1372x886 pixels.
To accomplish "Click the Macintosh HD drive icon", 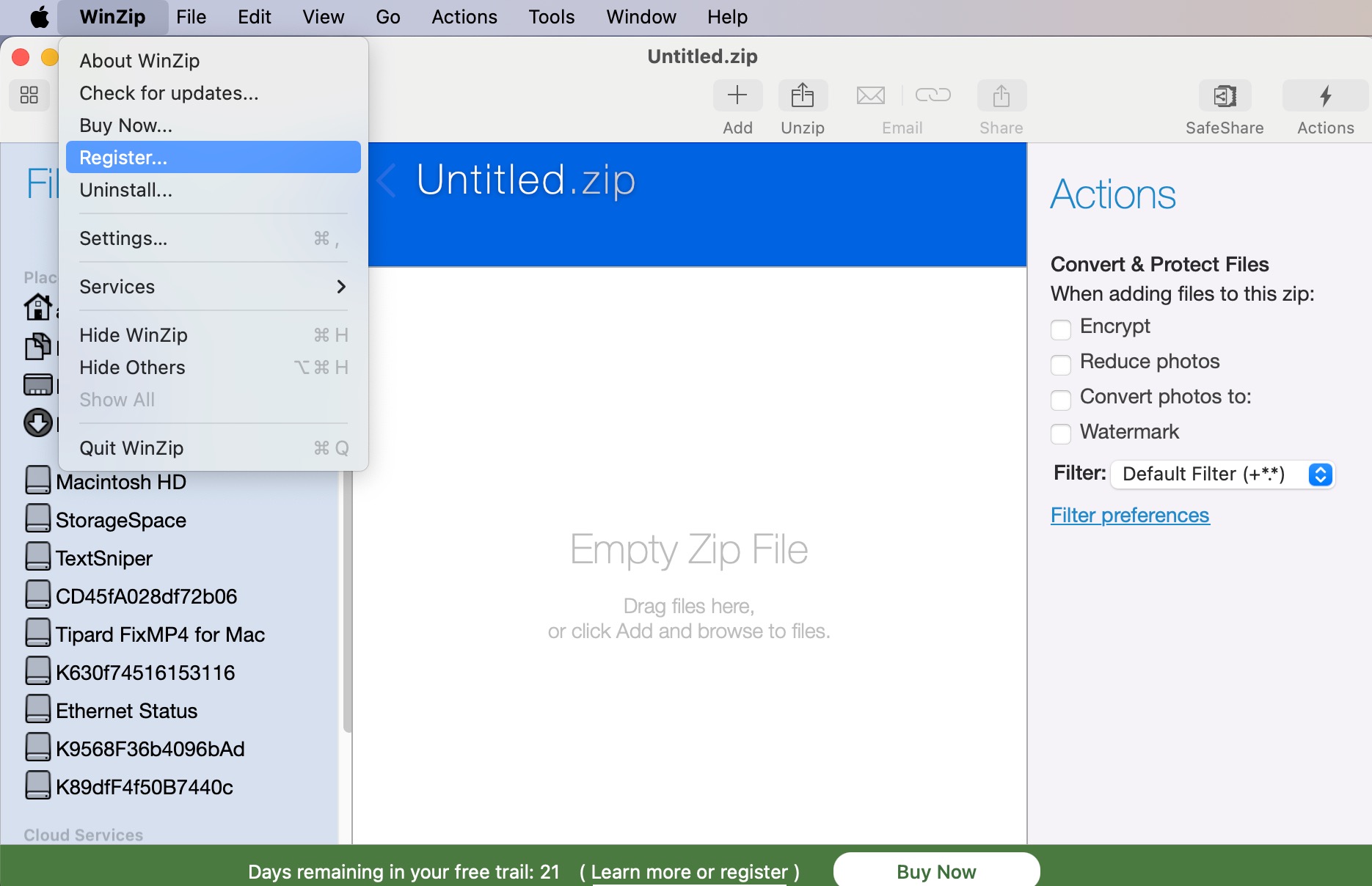I will (38, 480).
